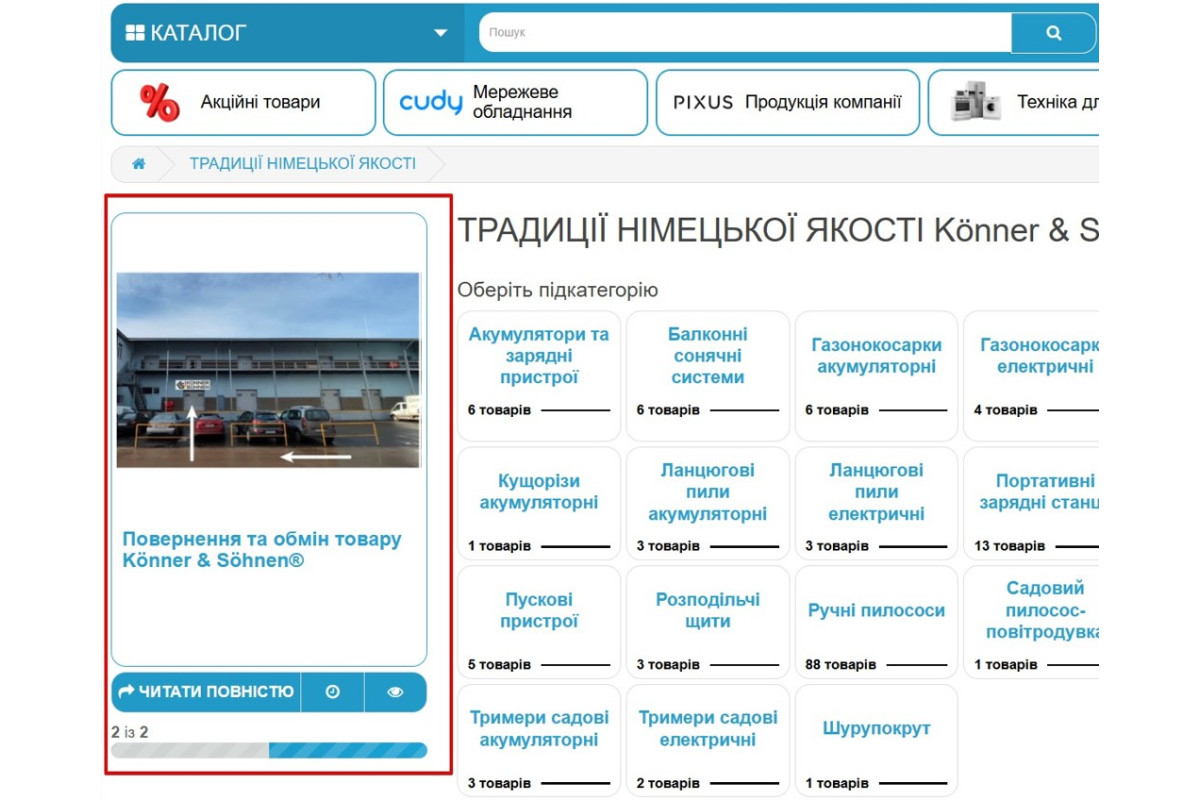The image size is (1200, 800).
Task: Open Балконні сонячні системи subcategory
Action: pos(708,356)
